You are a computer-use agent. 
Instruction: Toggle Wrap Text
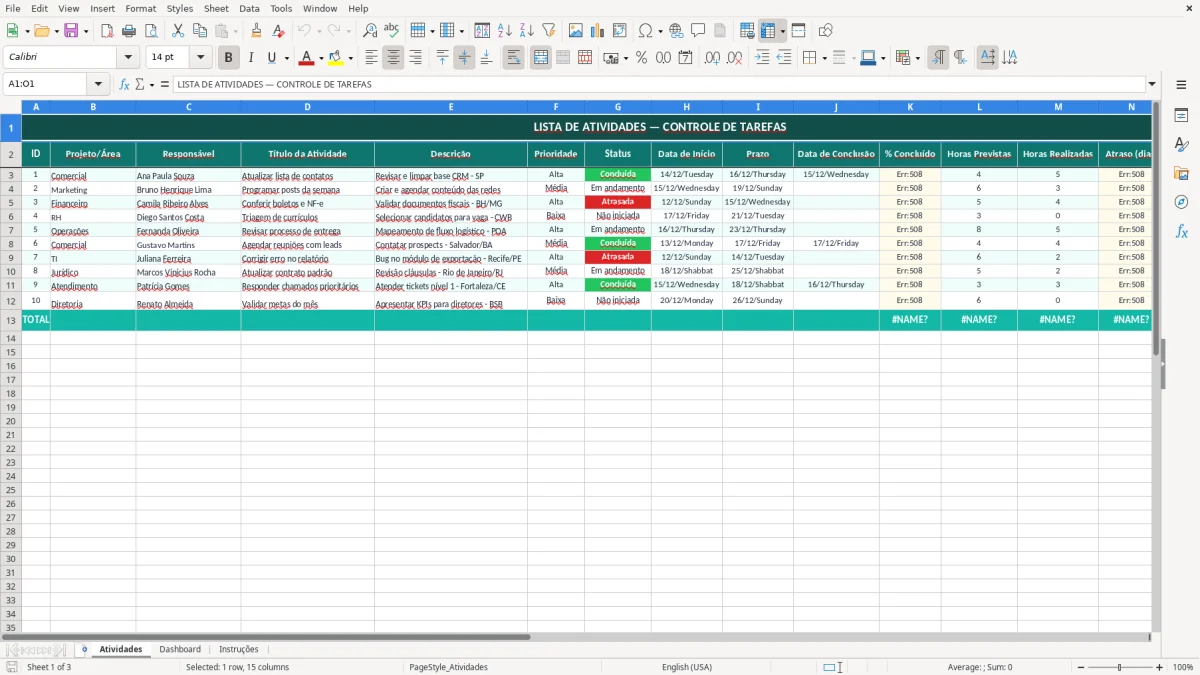[513, 58]
